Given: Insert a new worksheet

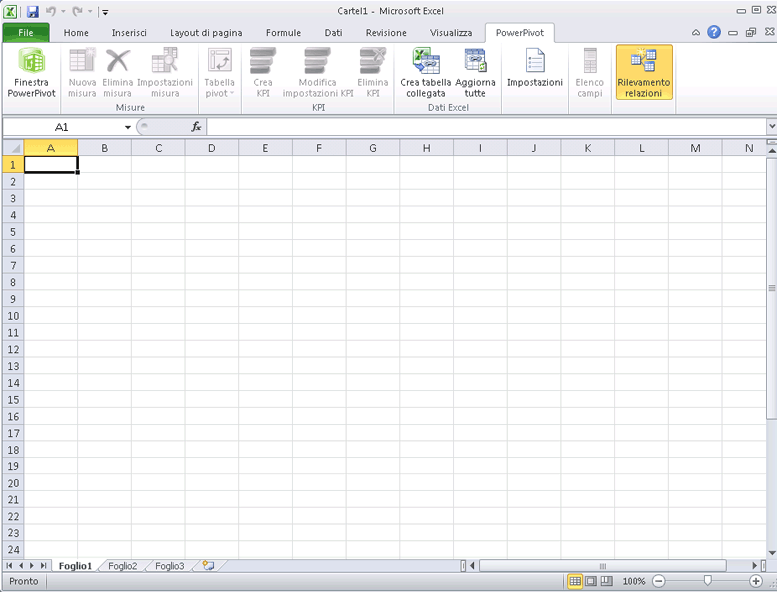Looking at the screenshot, I should coord(209,565).
